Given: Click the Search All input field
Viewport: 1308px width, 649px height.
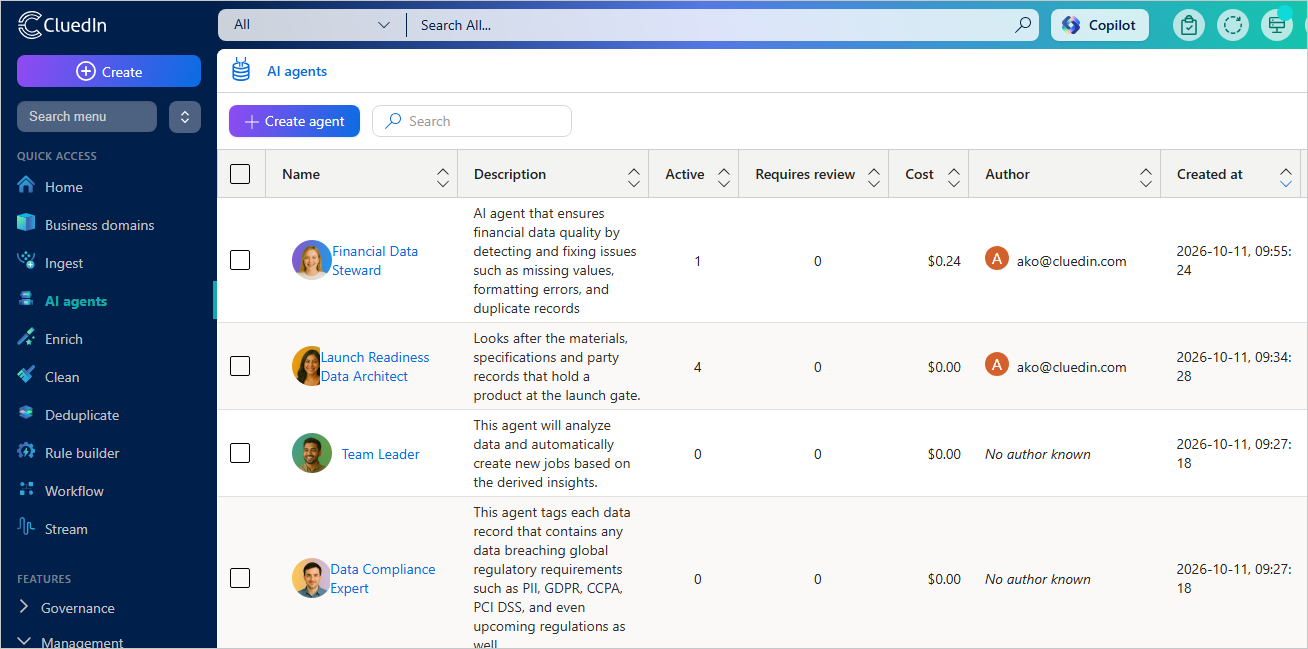Looking at the screenshot, I should click(x=710, y=25).
